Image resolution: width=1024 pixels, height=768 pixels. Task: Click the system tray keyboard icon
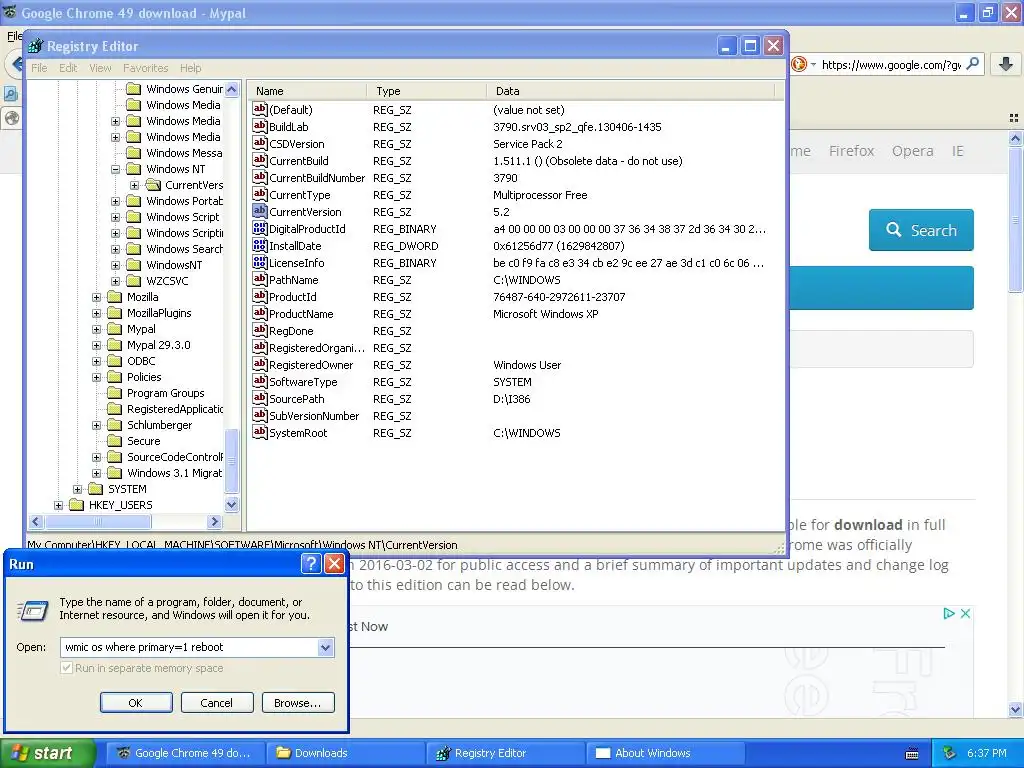912,754
